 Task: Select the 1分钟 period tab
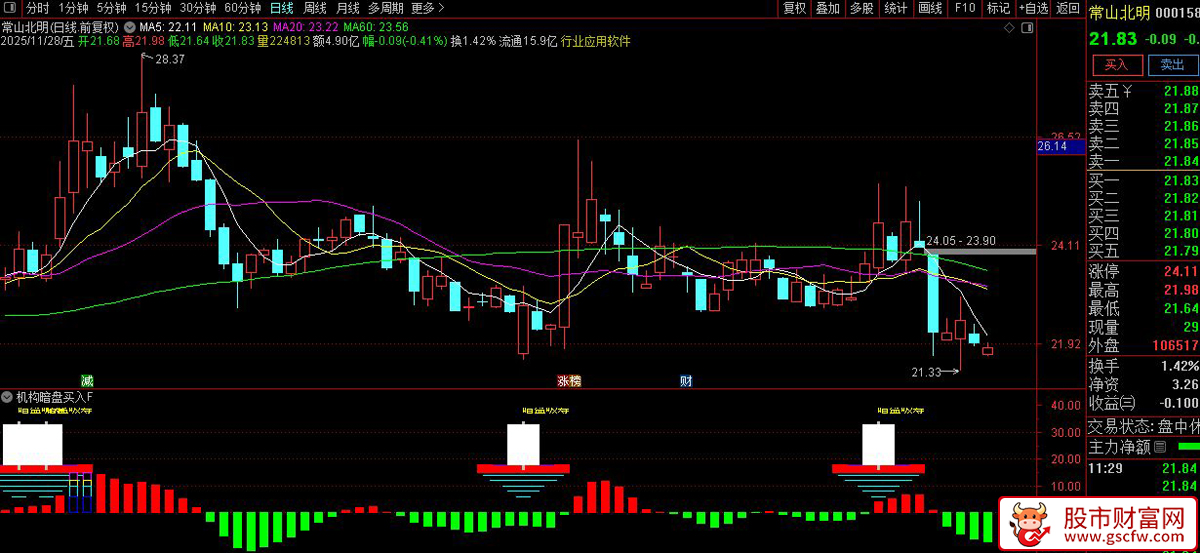74,8
